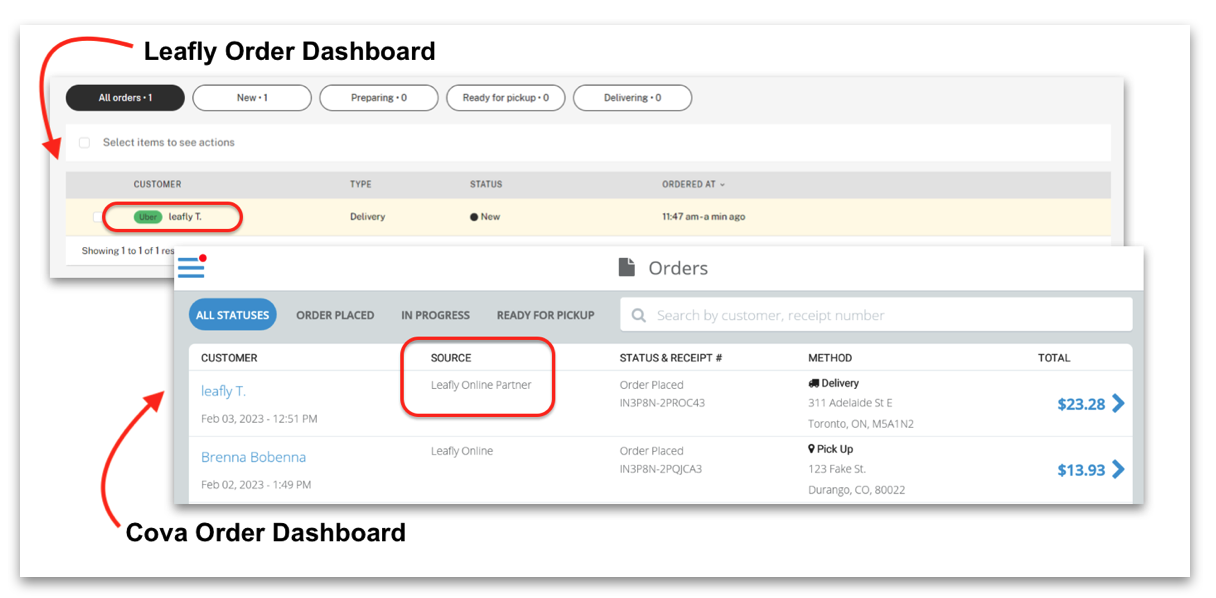Image resolution: width=1216 pixels, height=598 pixels.
Task: Click 'leafly T.' in the Leafly dashboard row
Action: (x=185, y=217)
